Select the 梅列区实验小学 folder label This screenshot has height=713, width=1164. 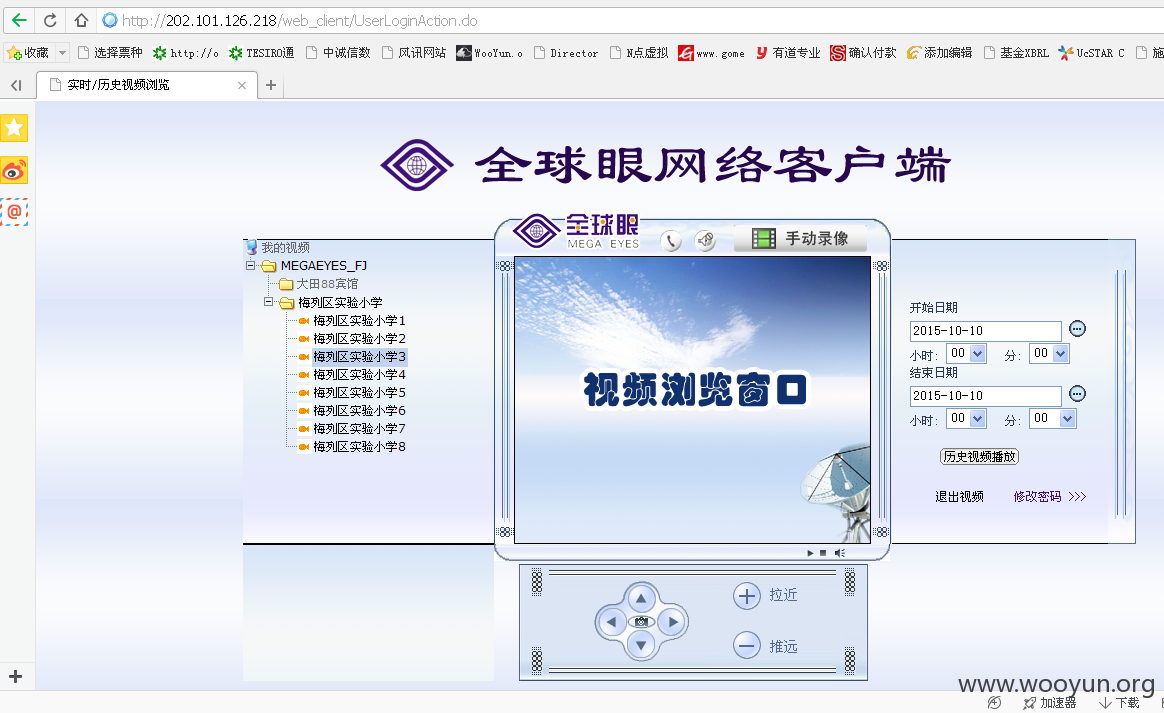340,302
